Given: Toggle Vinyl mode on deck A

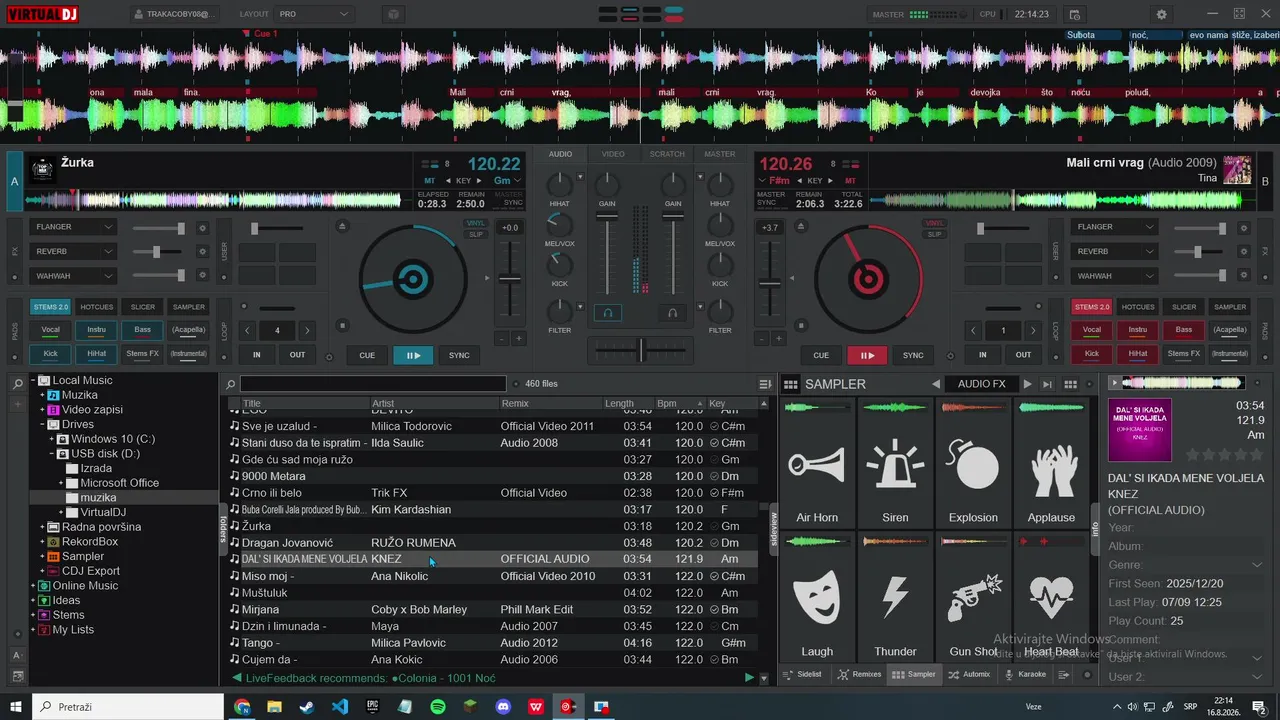Looking at the screenshot, I should [x=476, y=223].
